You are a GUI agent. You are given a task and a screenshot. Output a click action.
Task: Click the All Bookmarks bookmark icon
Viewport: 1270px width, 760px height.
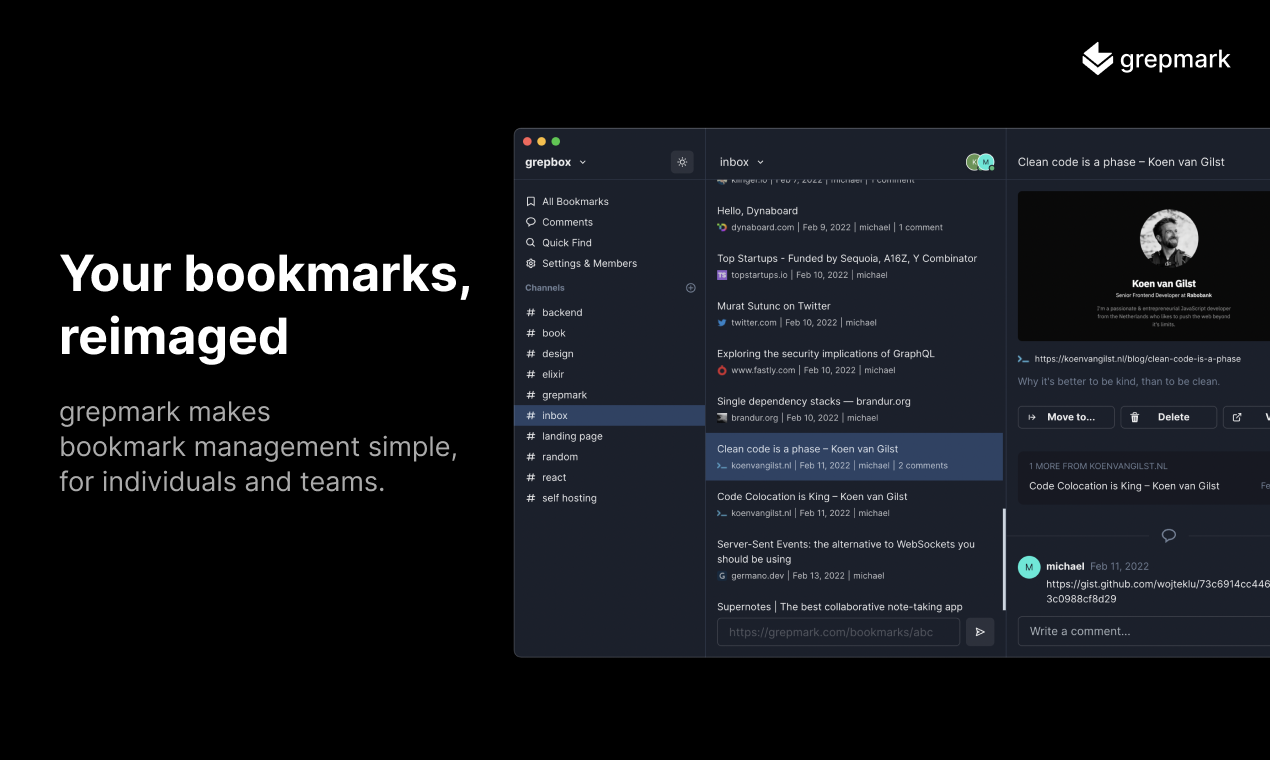531,201
